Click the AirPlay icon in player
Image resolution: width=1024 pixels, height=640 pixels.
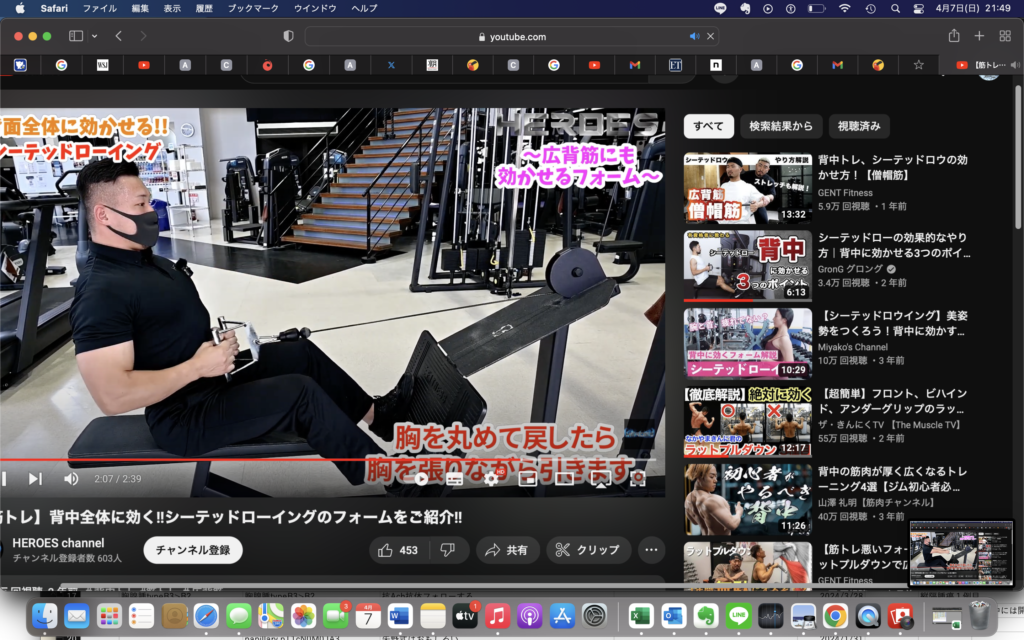coord(601,479)
